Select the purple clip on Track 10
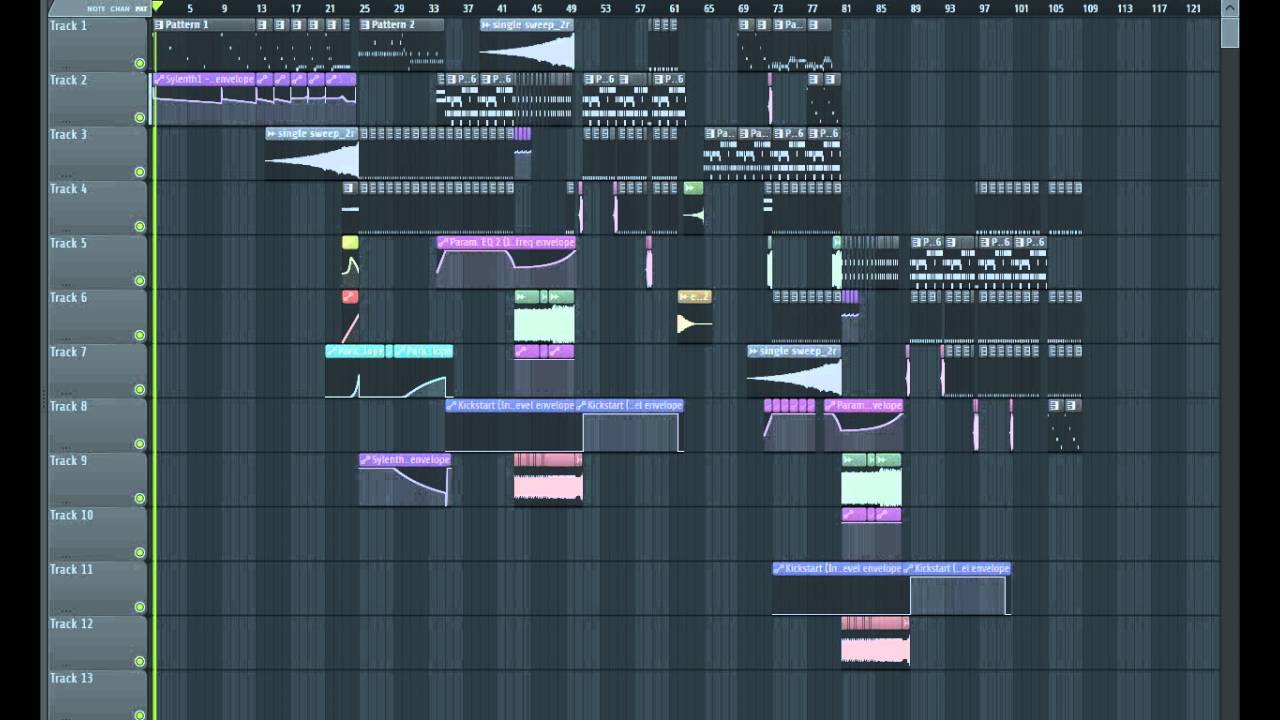Image resolution: width=1280 pixels, height=720 pixels. 871,533
